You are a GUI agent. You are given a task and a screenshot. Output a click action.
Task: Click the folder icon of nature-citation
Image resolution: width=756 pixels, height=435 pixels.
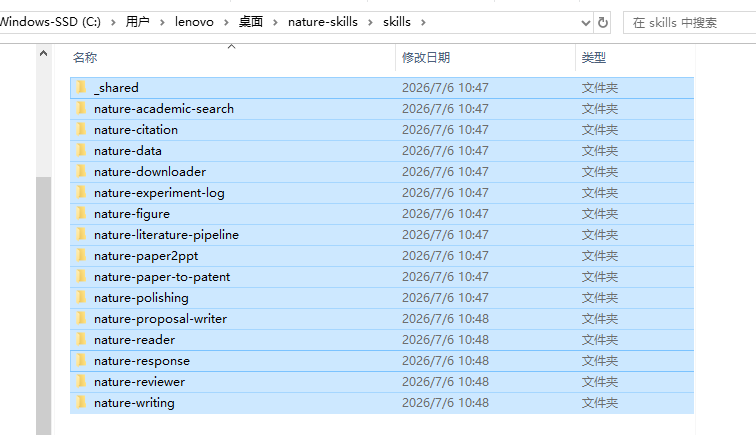pos(81,129)
